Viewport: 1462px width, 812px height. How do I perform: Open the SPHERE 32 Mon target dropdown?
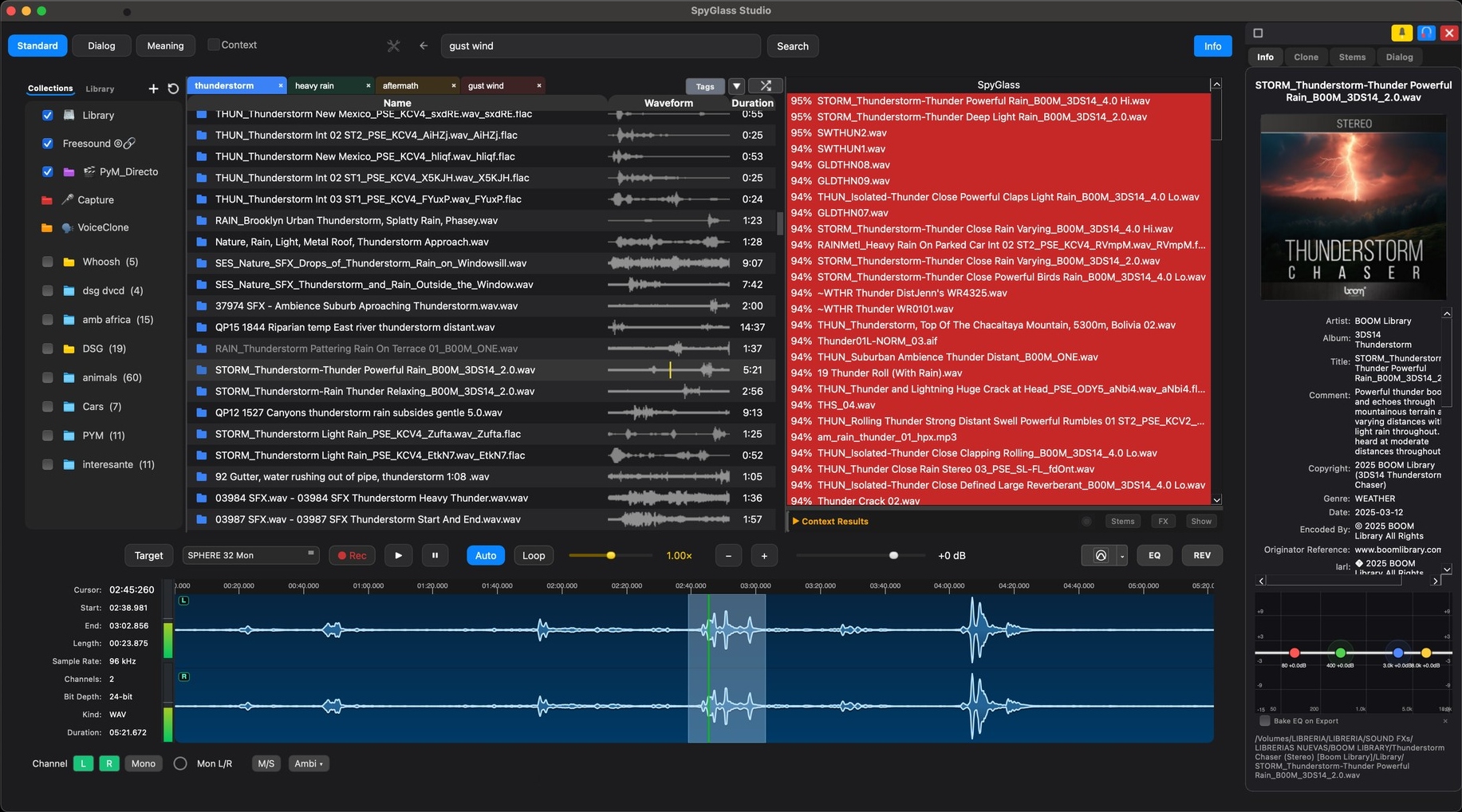pos(250,555)
